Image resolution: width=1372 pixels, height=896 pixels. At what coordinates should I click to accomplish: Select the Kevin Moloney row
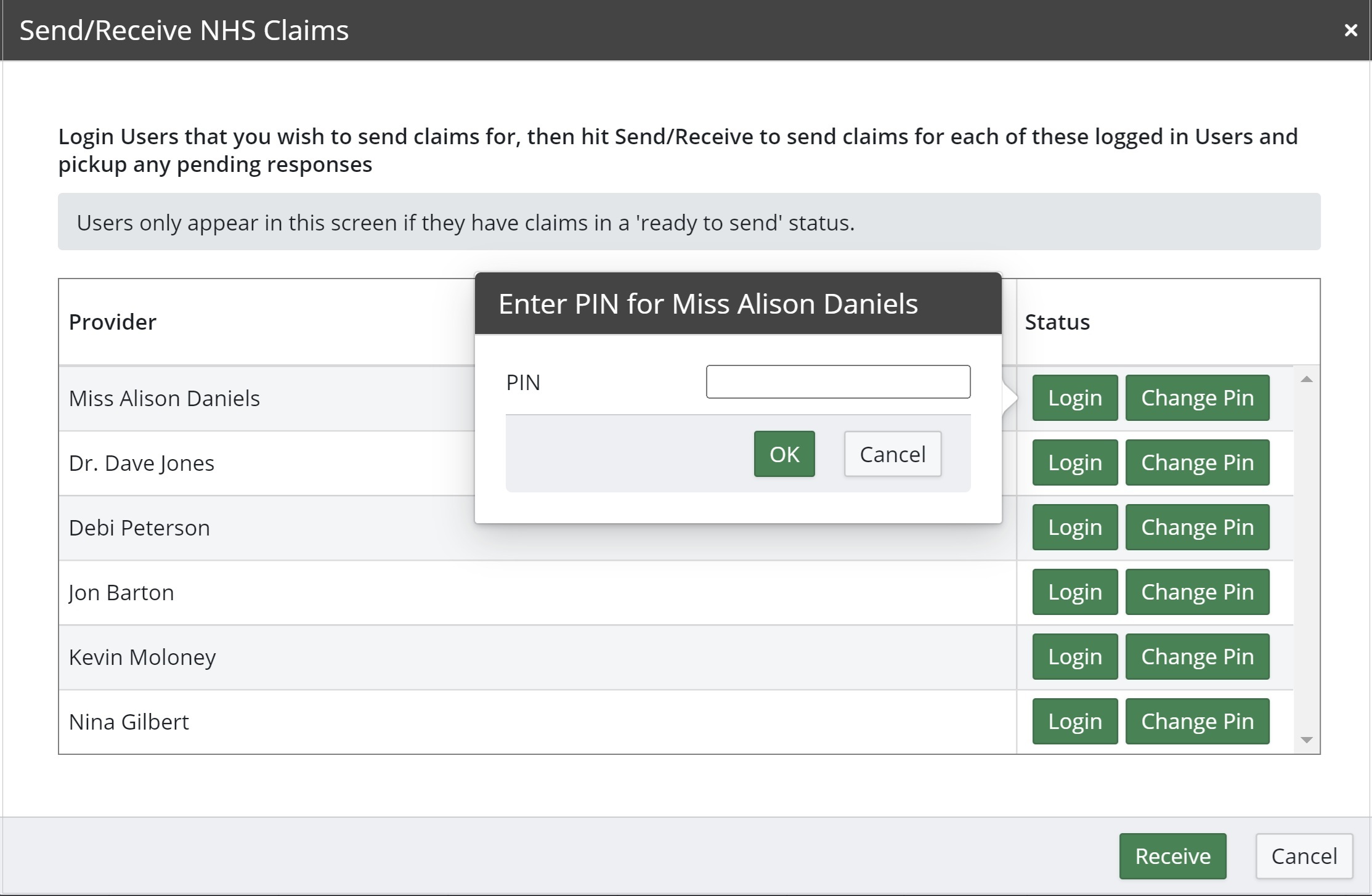tap(676, 658)
